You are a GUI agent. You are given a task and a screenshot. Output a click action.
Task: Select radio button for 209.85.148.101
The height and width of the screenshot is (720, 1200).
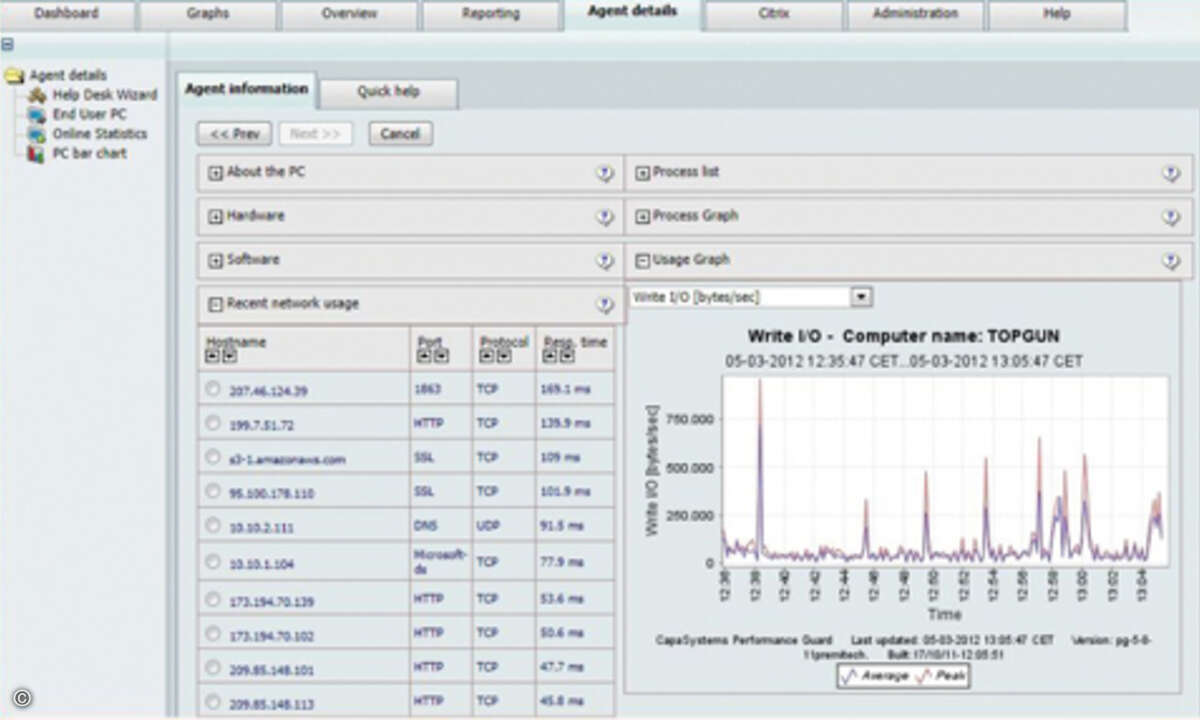pyautogui.click(x=213, y=666)
